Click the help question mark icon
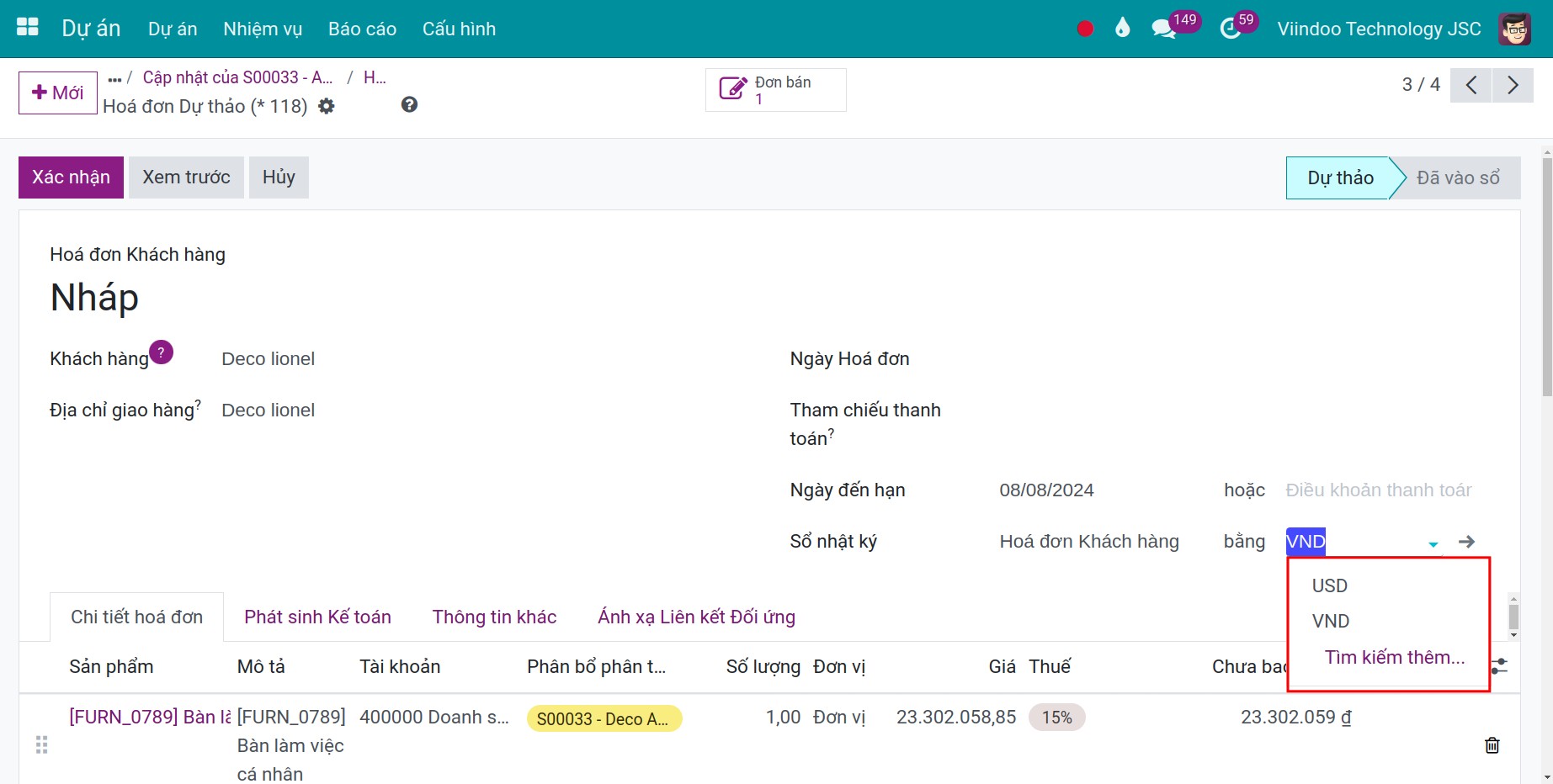 click(x=409, y=104)
